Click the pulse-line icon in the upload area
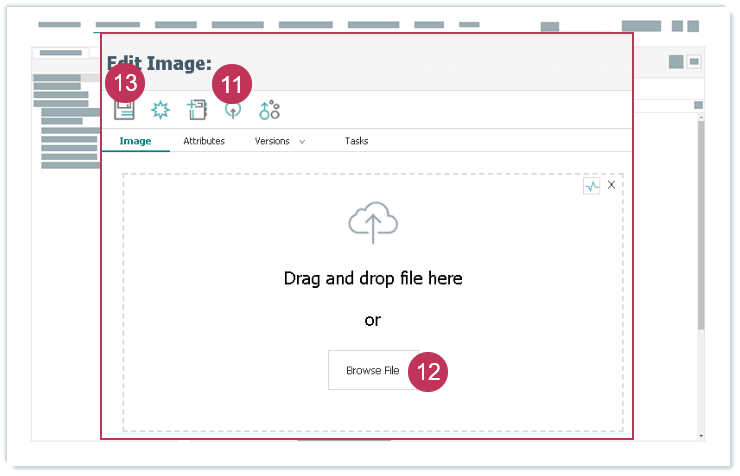 pyautogui.click(x=591, y=186)
